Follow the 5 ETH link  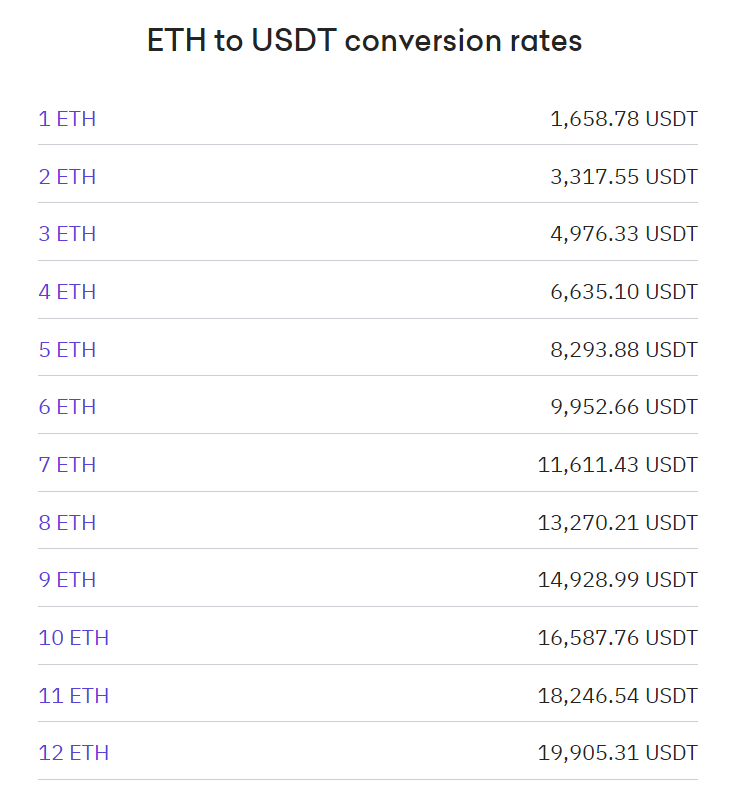[67, 350]
